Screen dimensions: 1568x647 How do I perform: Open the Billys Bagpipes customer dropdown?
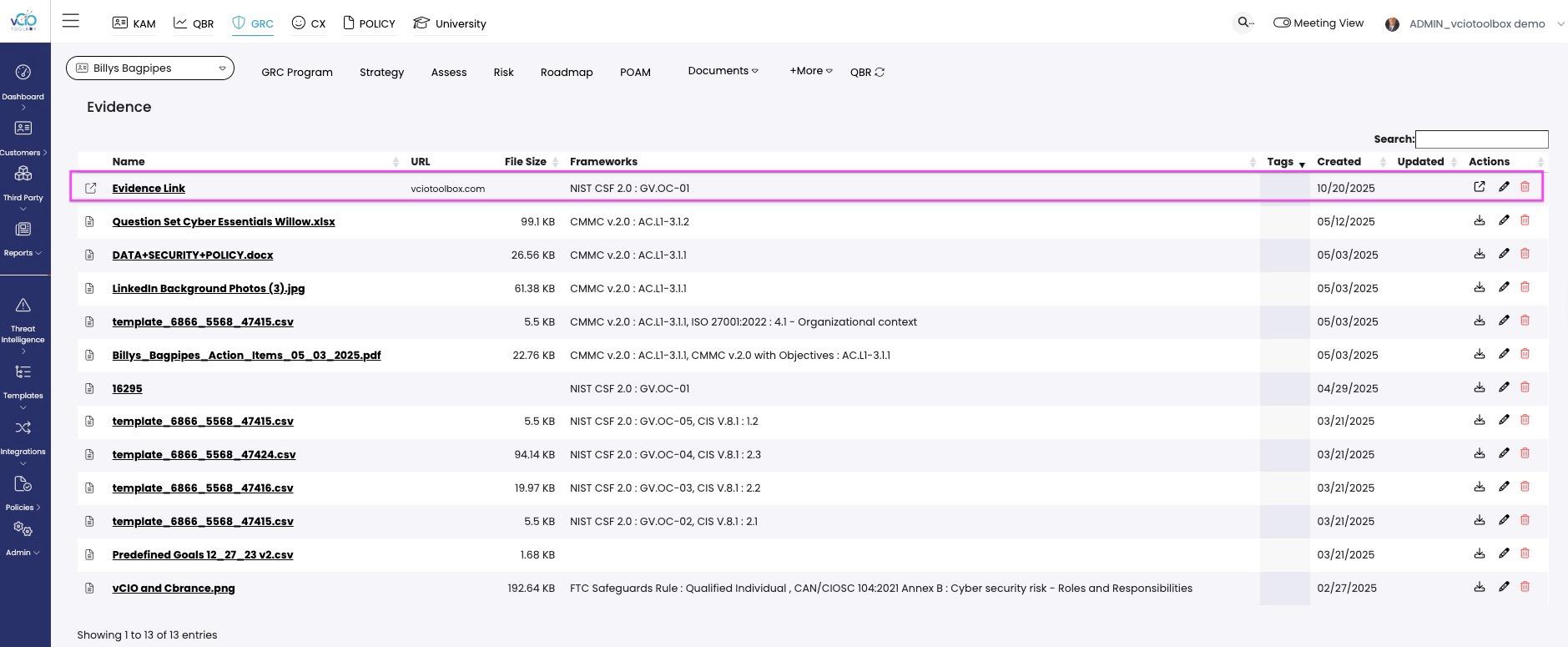(x=150, y=68)
